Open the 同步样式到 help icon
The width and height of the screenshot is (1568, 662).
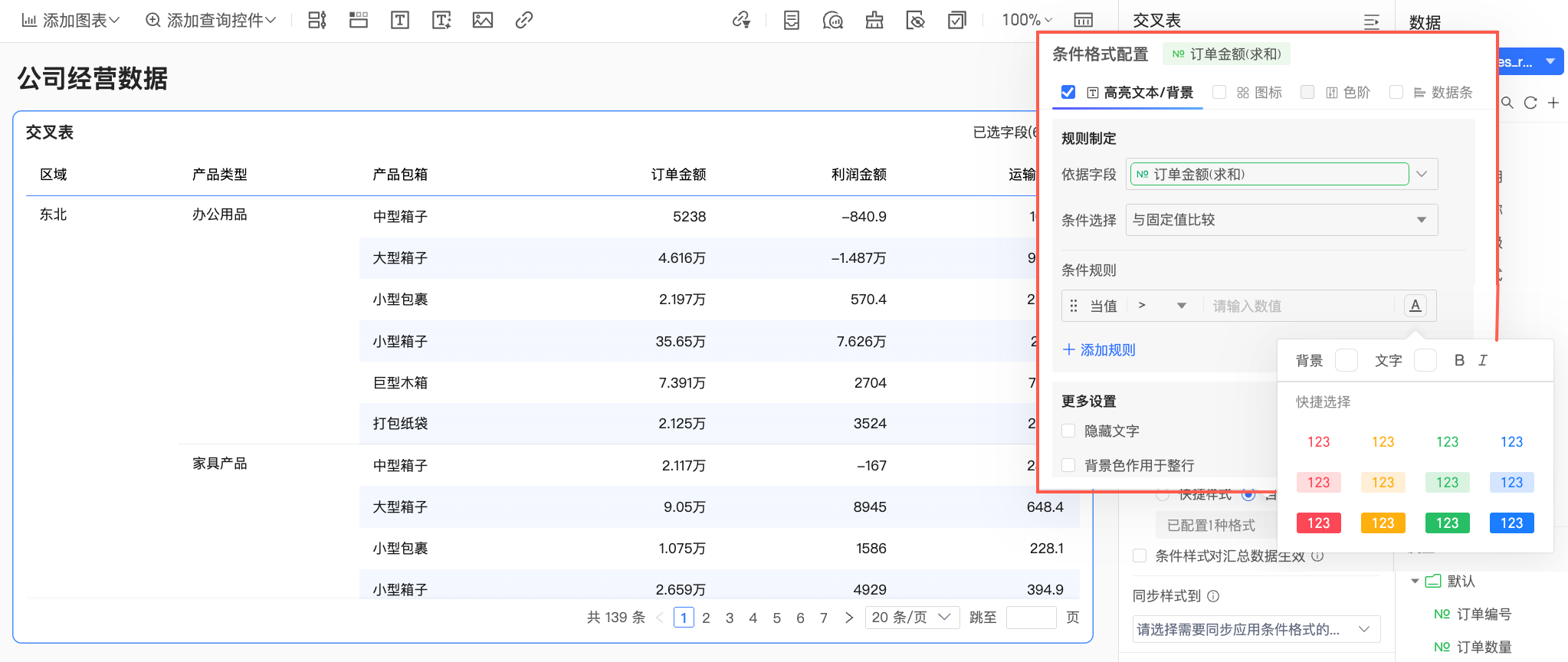1213,596
